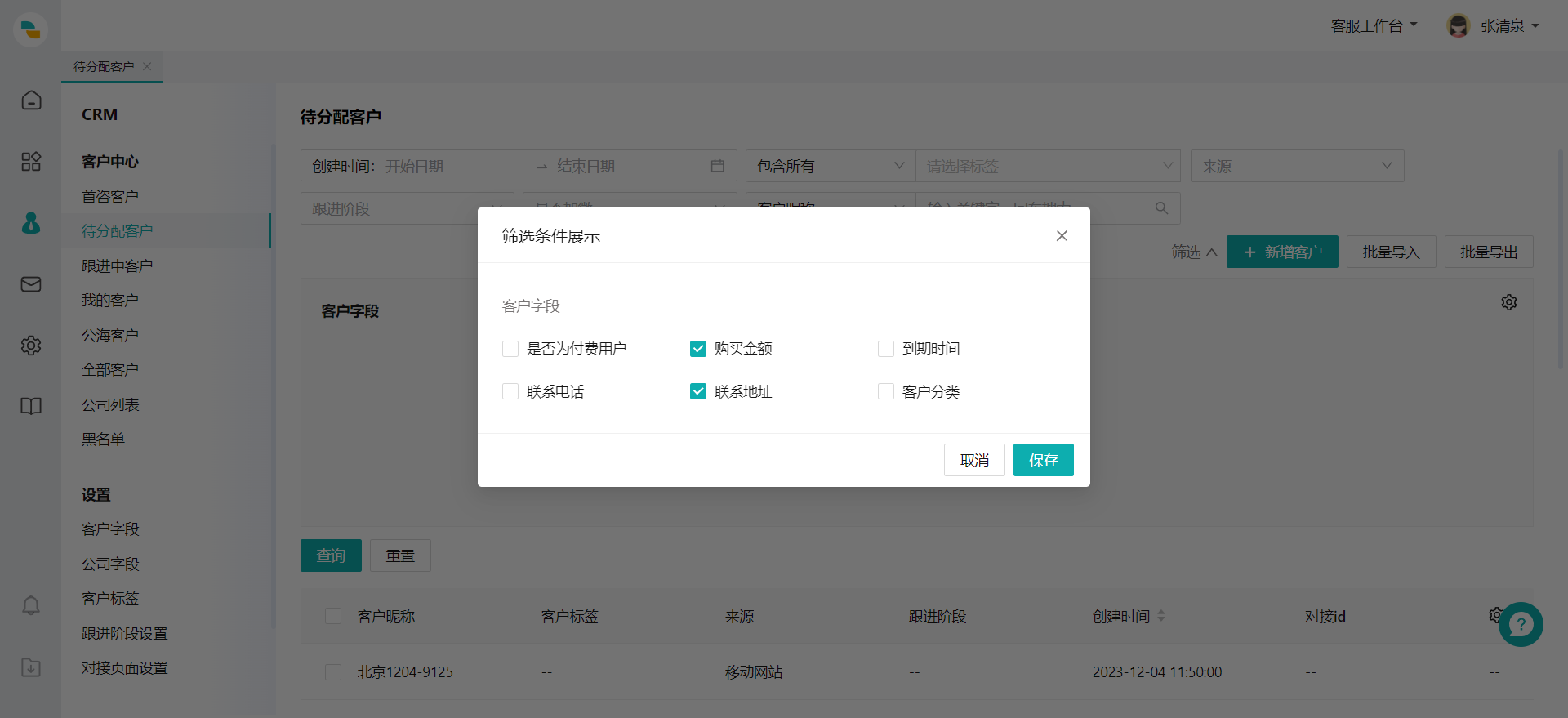Click the 批量导入 button
The width and height of the screenshot is (1568, 718).
point(1392,252)
